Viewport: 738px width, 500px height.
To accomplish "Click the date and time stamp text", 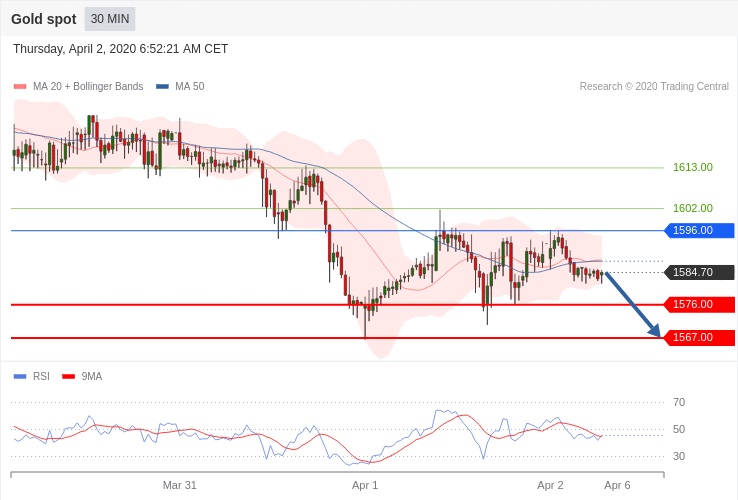I will (120, 49).
